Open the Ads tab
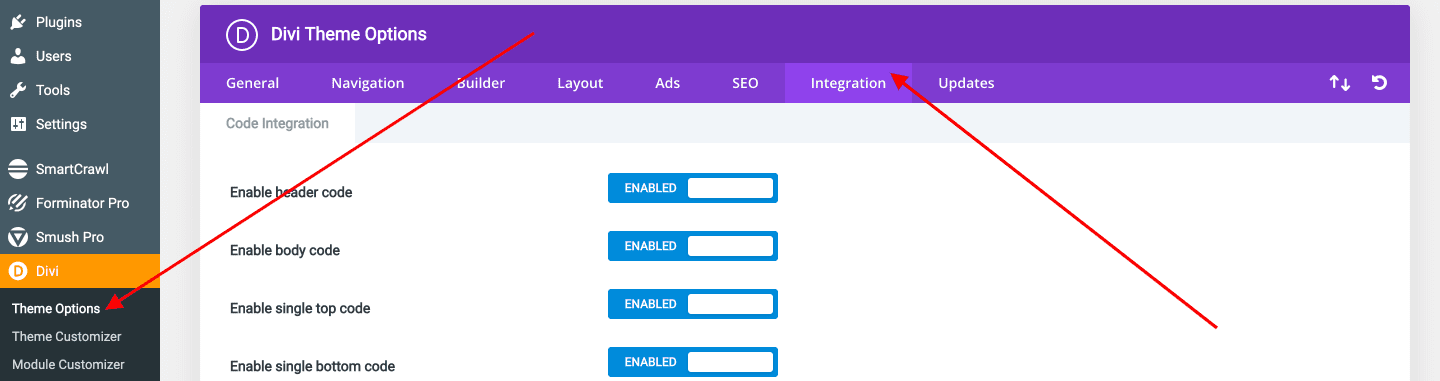Viewport: 1440px width, 381px height. click(x=668, y=83)
